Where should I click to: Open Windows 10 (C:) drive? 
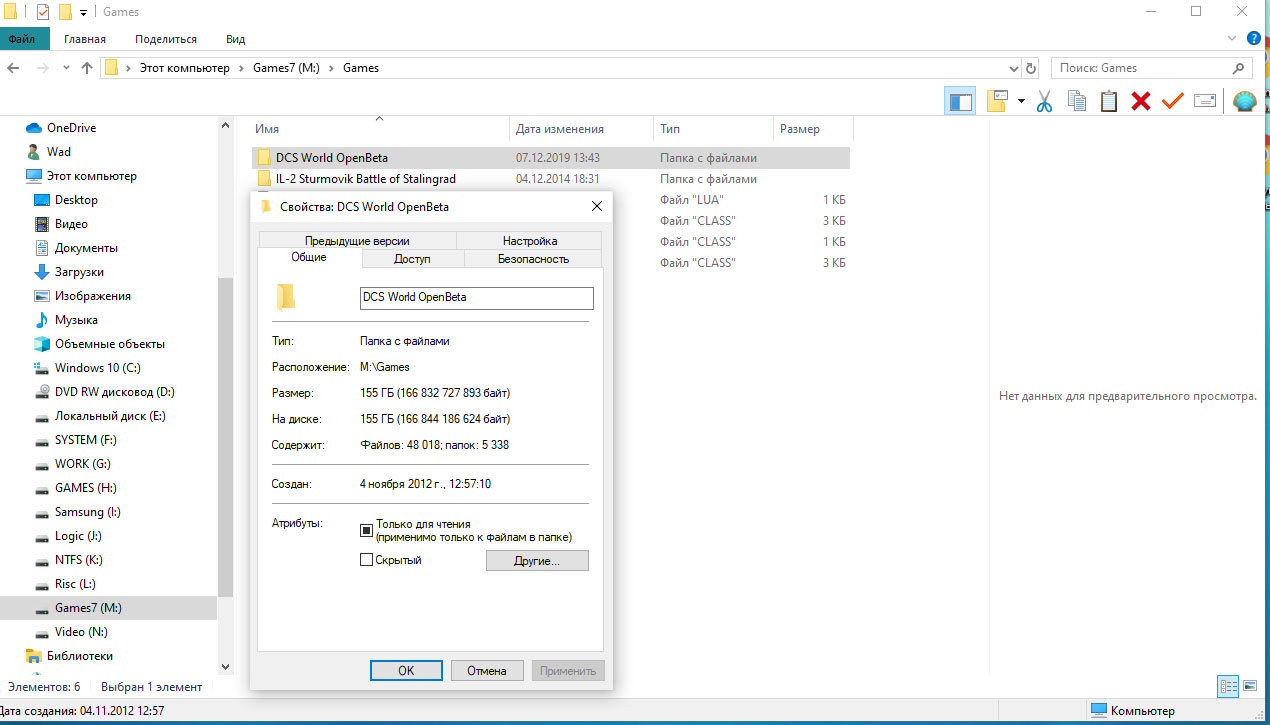coord(97,368)
